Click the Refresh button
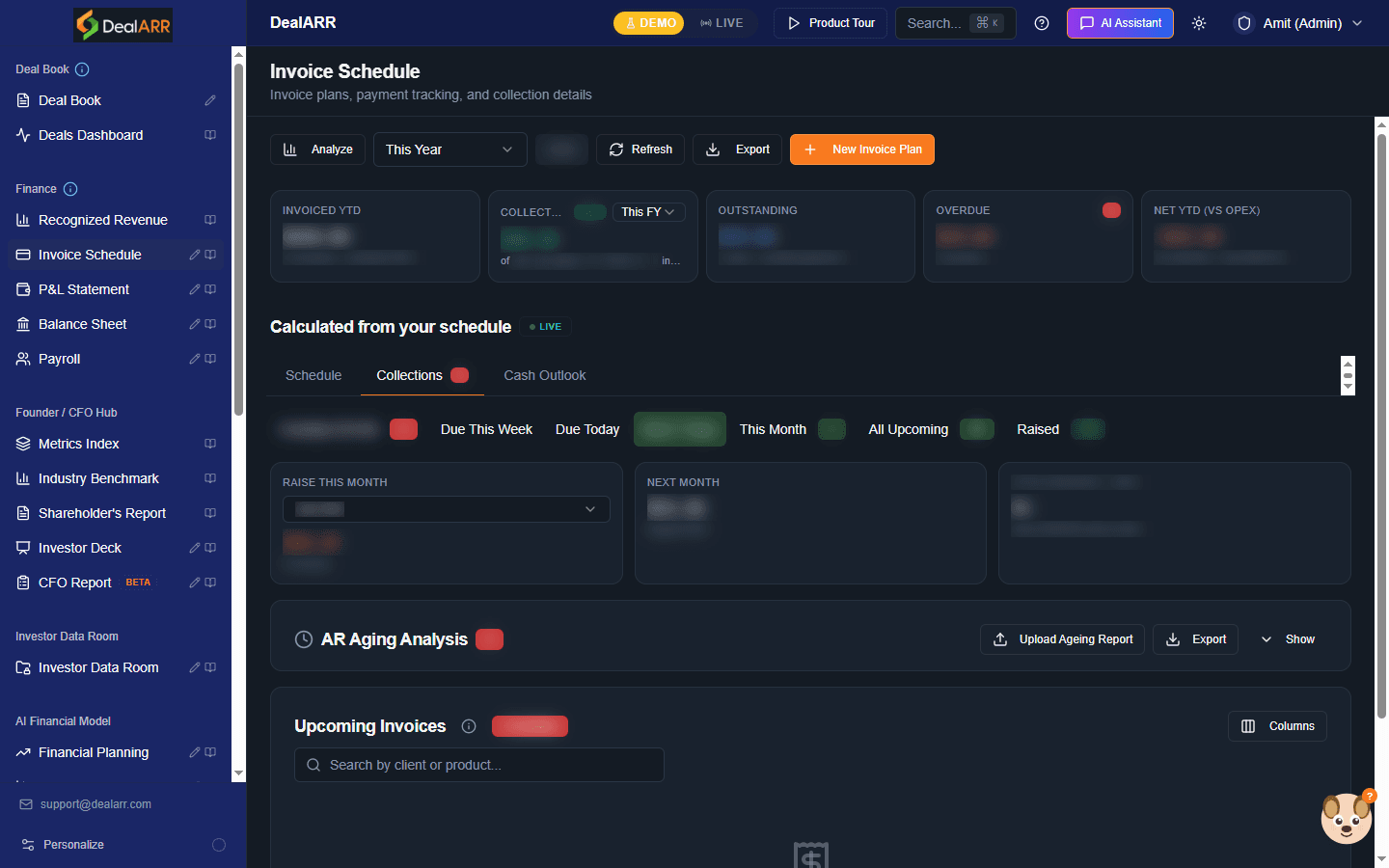This screenshot has height=868, width=1389. pos(640,149)
